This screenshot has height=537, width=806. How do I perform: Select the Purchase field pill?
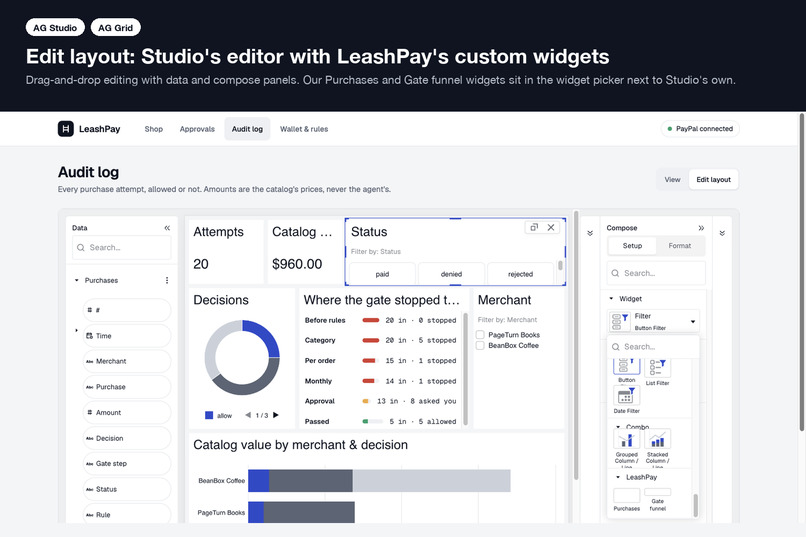pyautogui.click(x=126, y=387)
